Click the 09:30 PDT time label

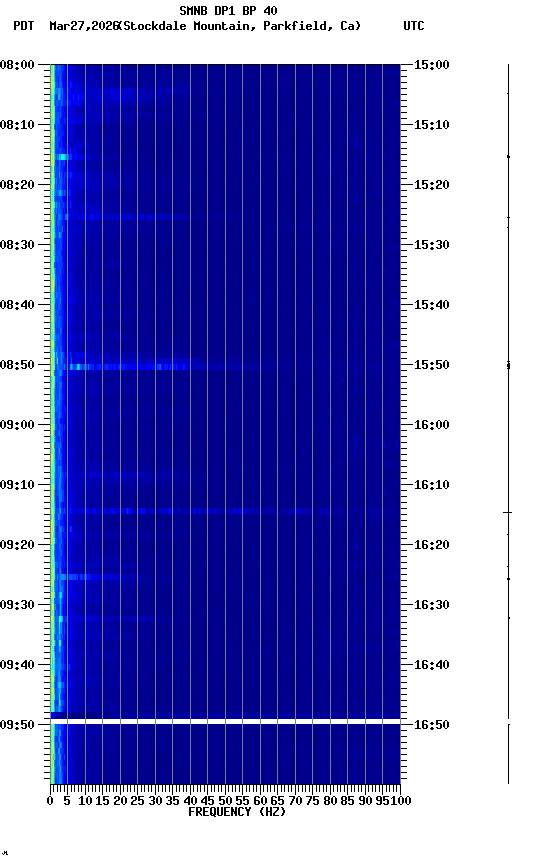point(17,605)
